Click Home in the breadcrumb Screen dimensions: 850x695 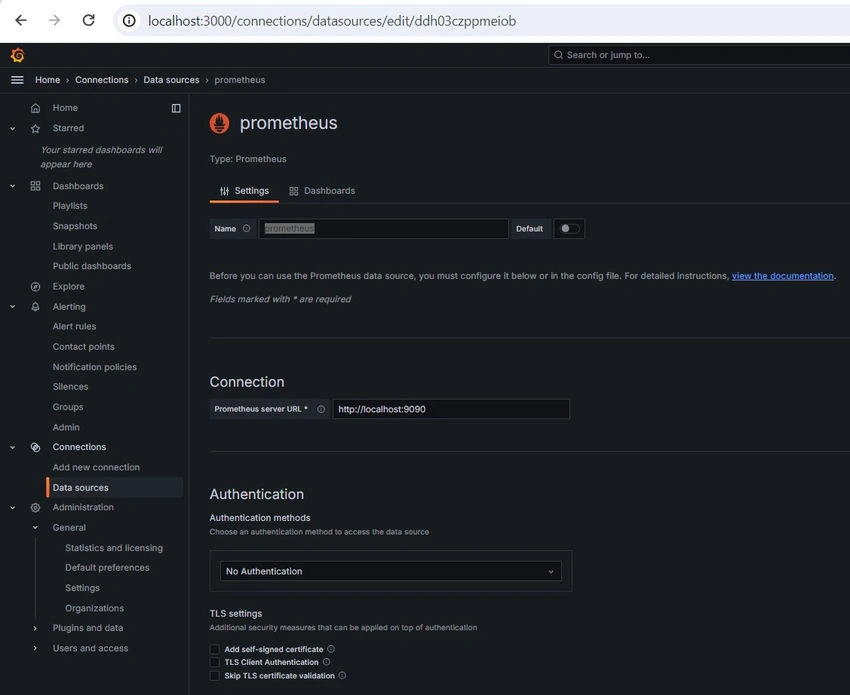tap(48, 80)
